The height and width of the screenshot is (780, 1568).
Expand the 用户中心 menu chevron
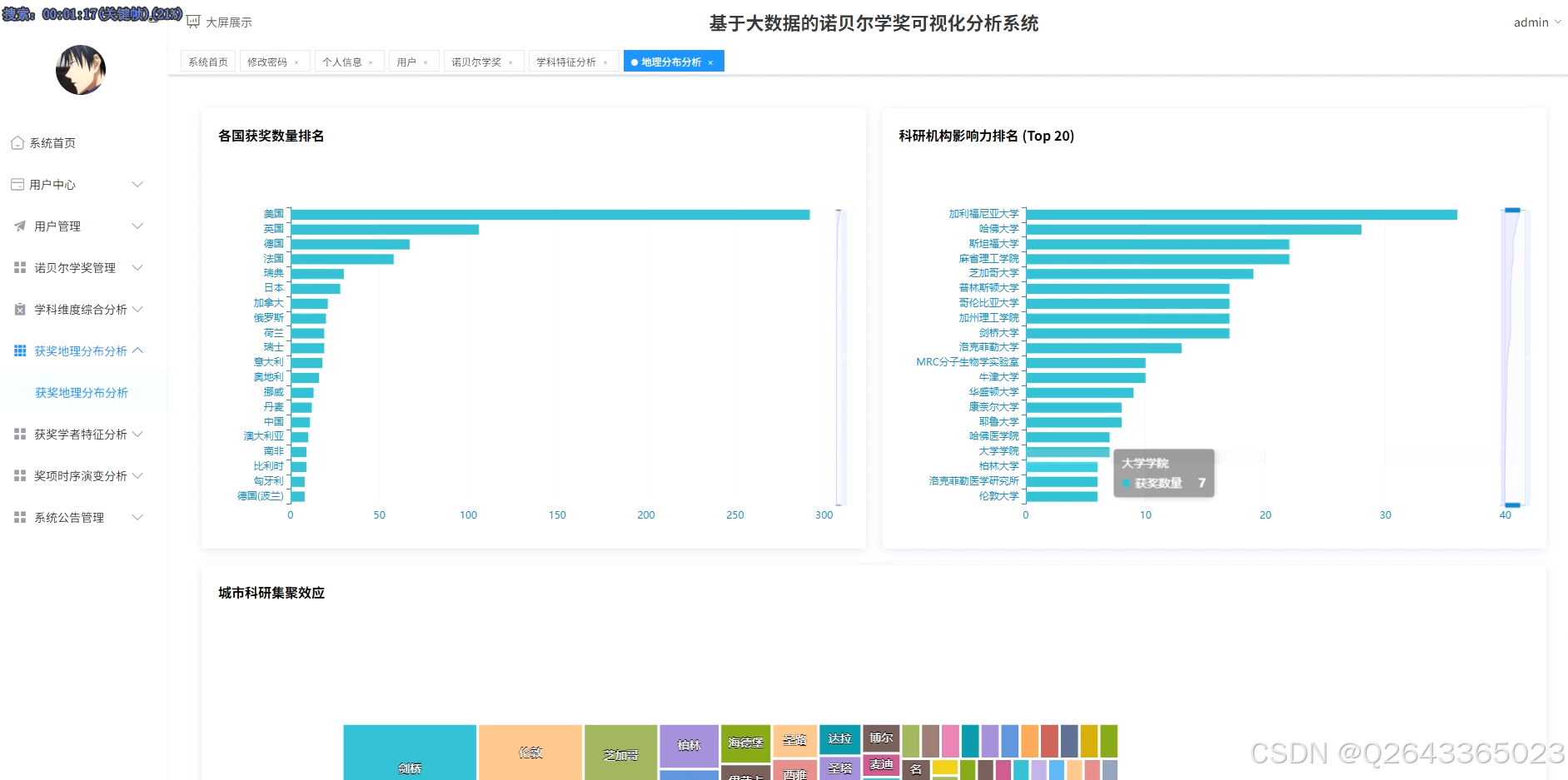(x=137, y=185)
